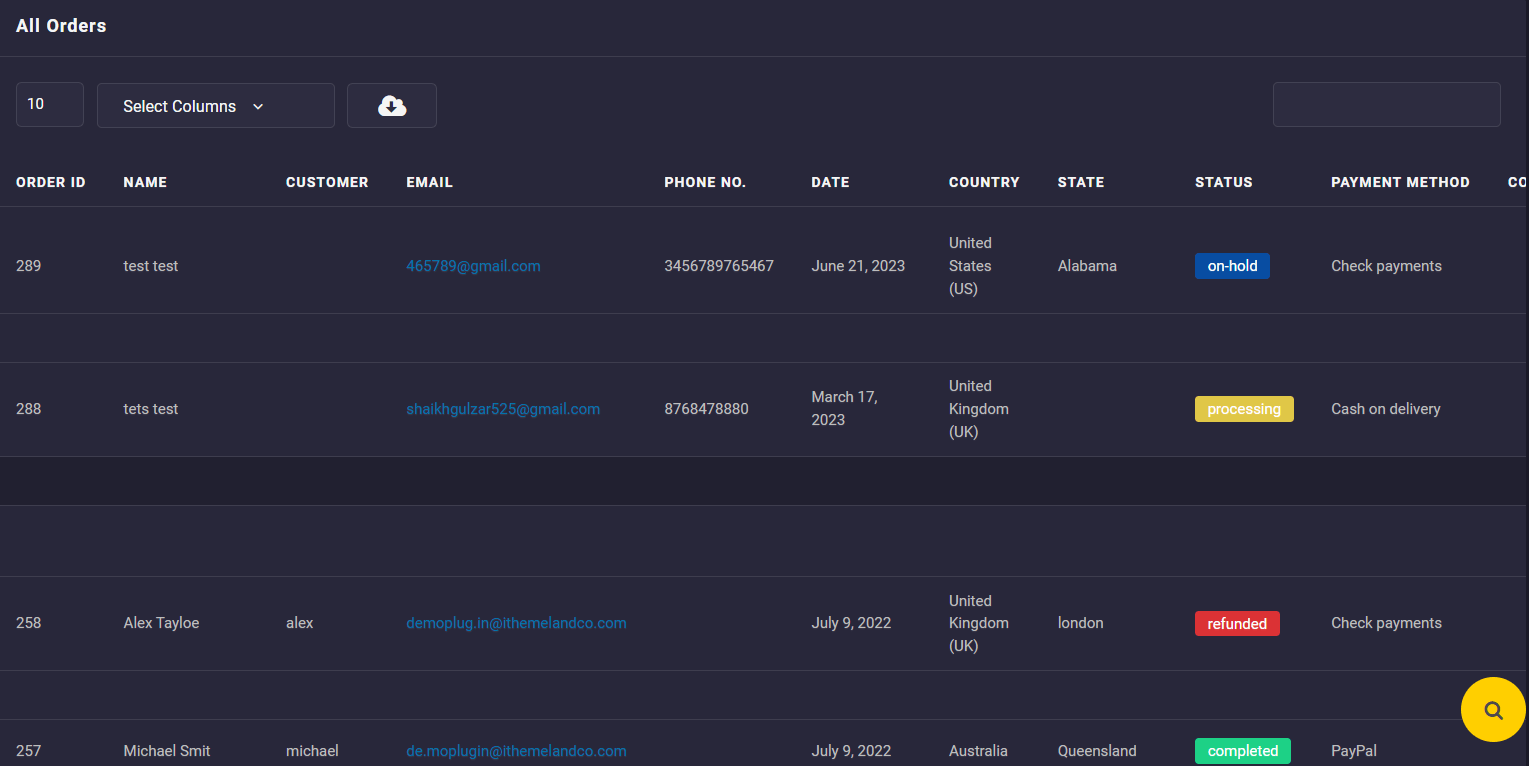
Task: Open the Select Columns dropdown
Action: point(215,106)
